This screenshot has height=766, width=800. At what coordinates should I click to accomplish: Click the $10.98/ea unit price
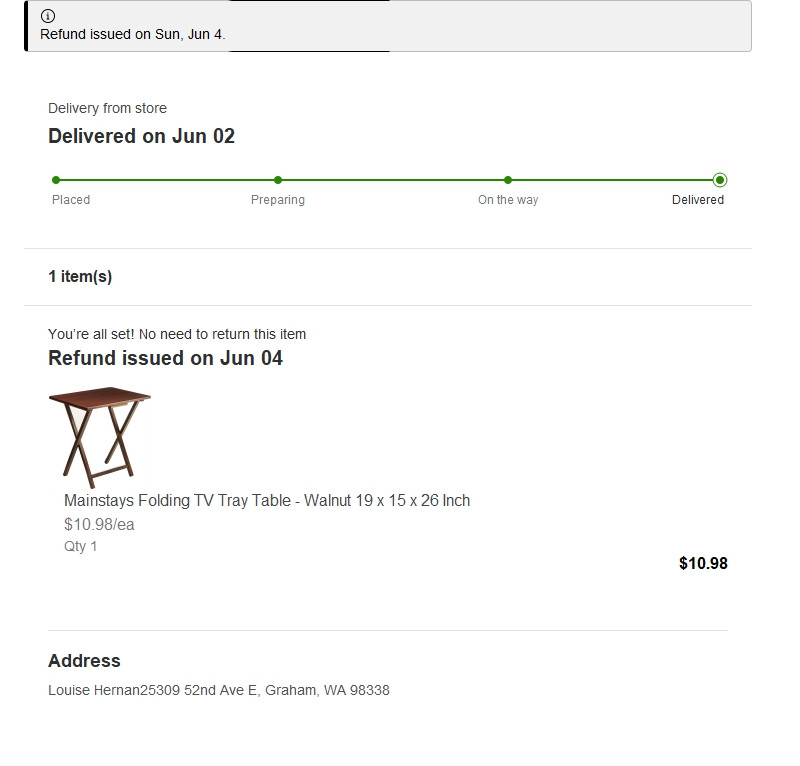[x=99, y=525]
